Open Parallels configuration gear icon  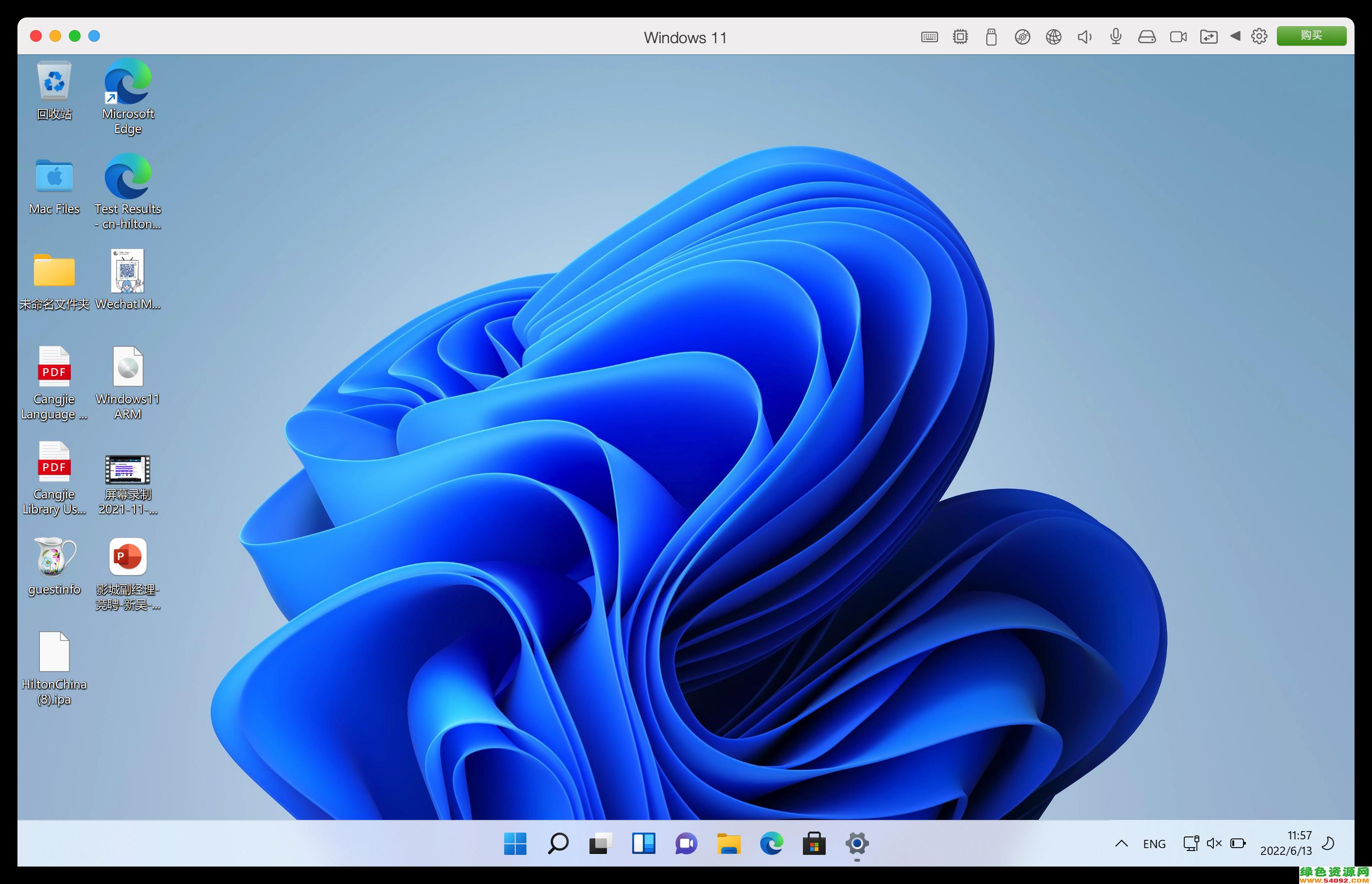(x=1259, y=37)
